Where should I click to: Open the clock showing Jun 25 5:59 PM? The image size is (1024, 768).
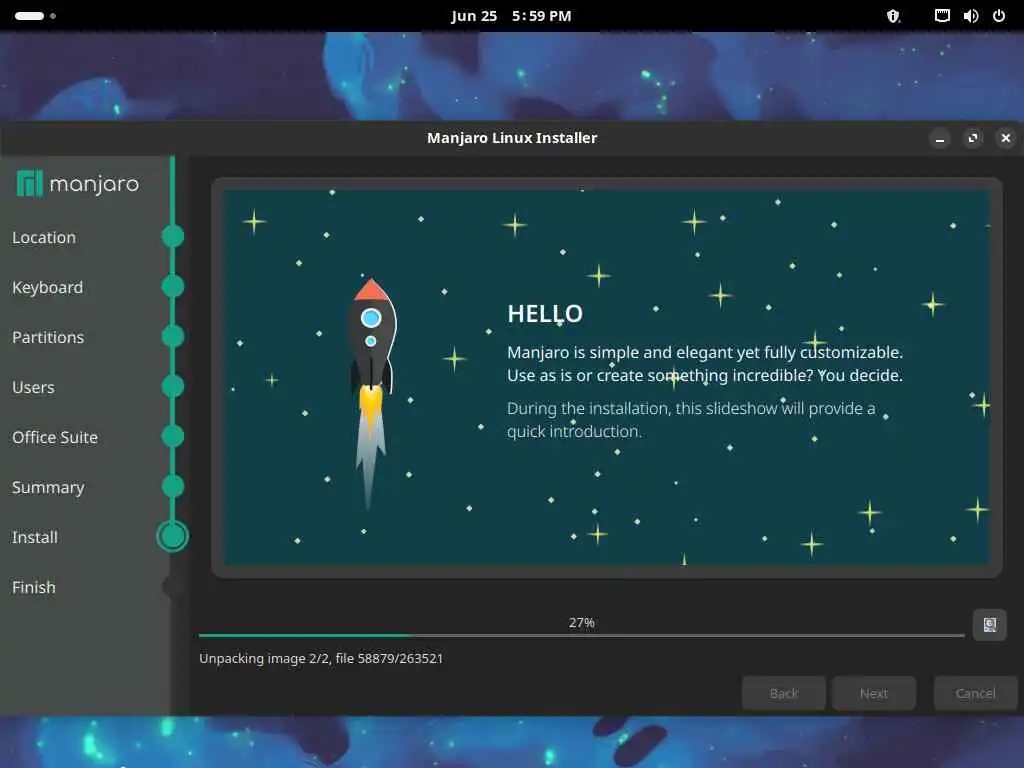pos(511,16)
